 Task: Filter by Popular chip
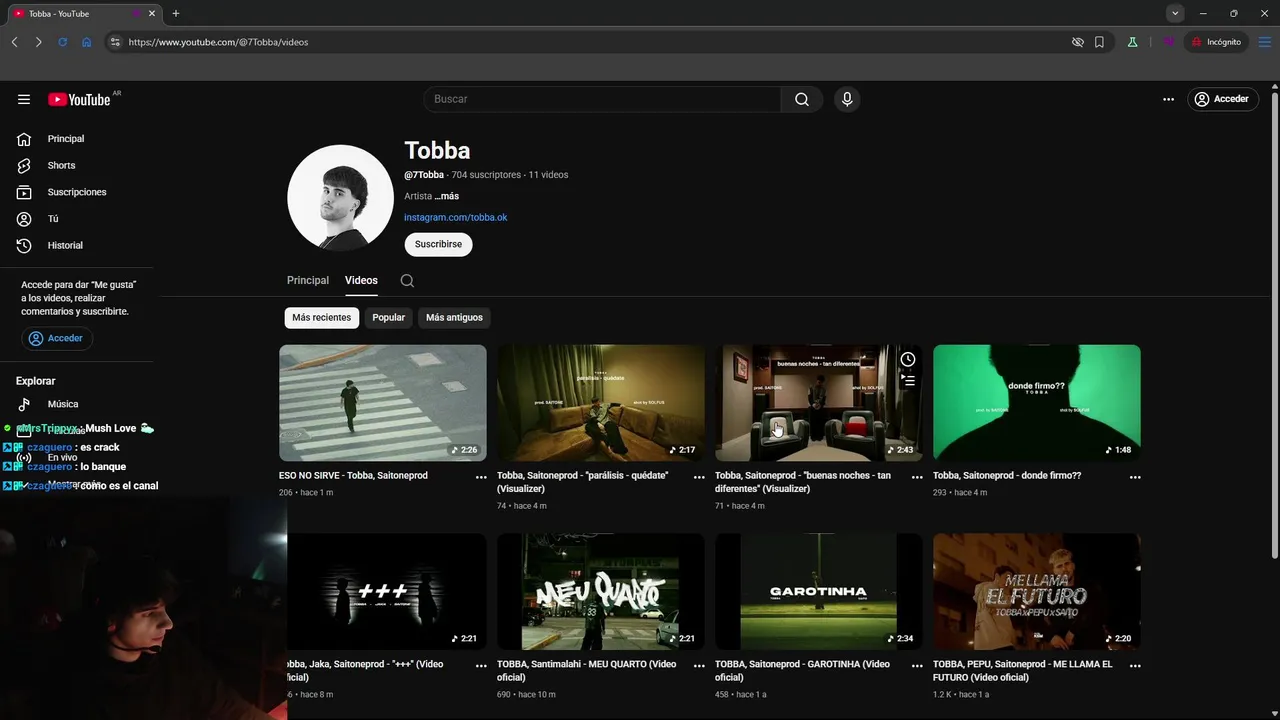[389, 318]
